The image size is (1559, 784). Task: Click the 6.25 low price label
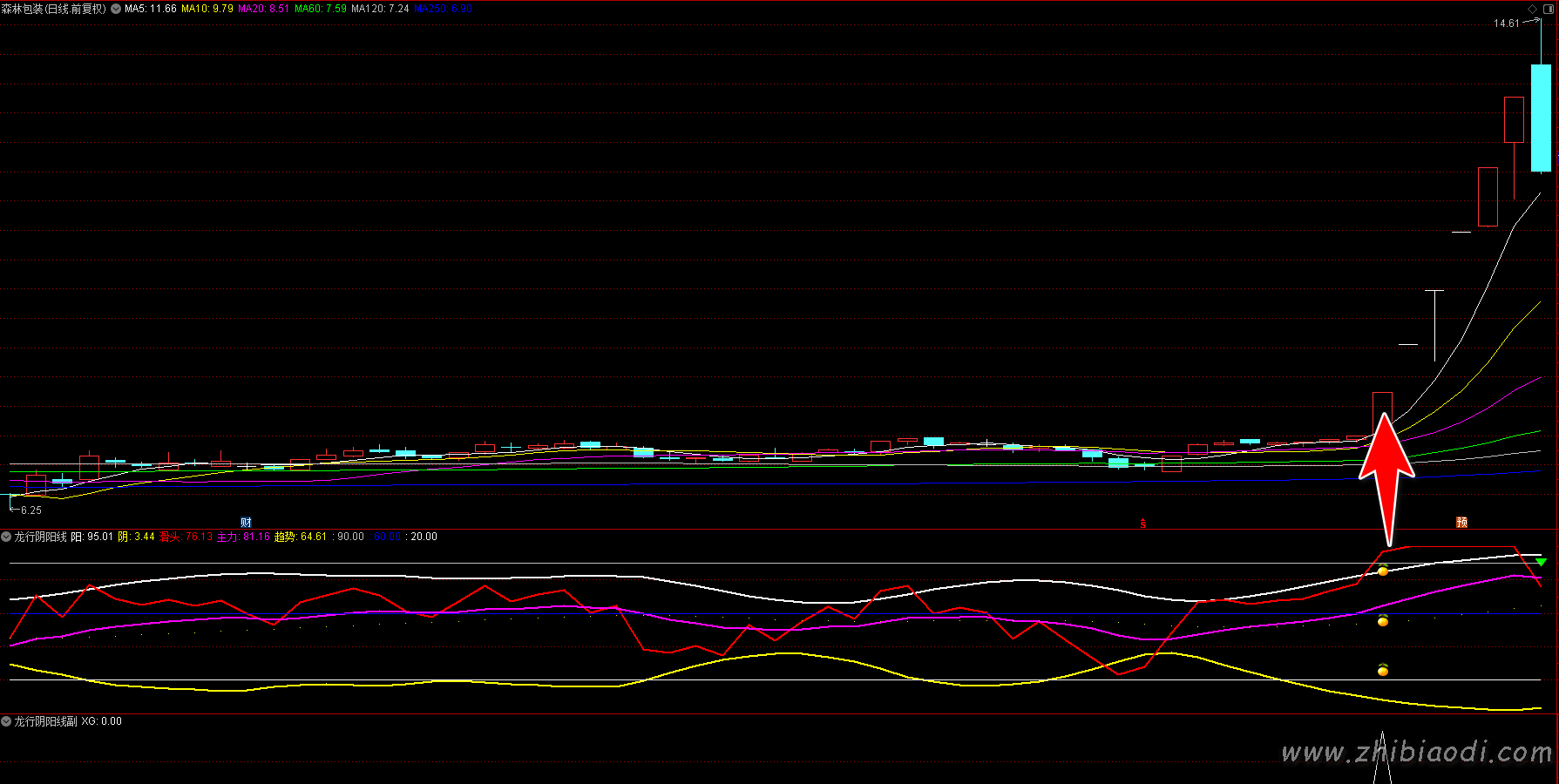coord(31,510)
